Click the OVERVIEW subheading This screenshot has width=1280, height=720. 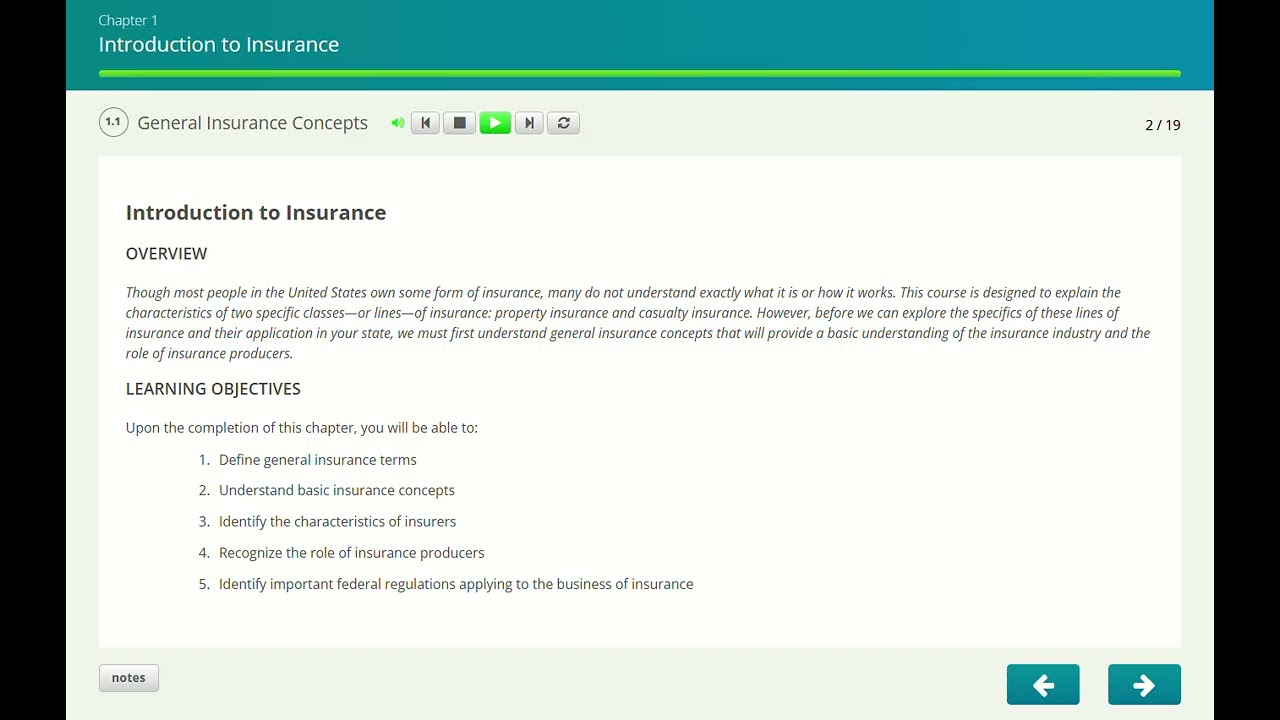point(167,254)
